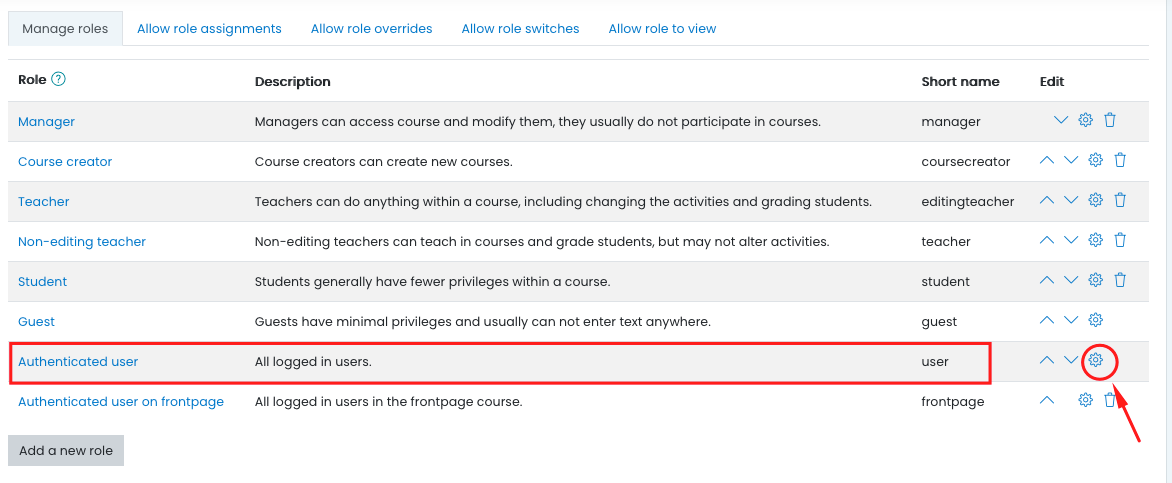Edit the Teacher role settings gear
This screenshot has width=1172, height=483.
tap(1095, 200)
